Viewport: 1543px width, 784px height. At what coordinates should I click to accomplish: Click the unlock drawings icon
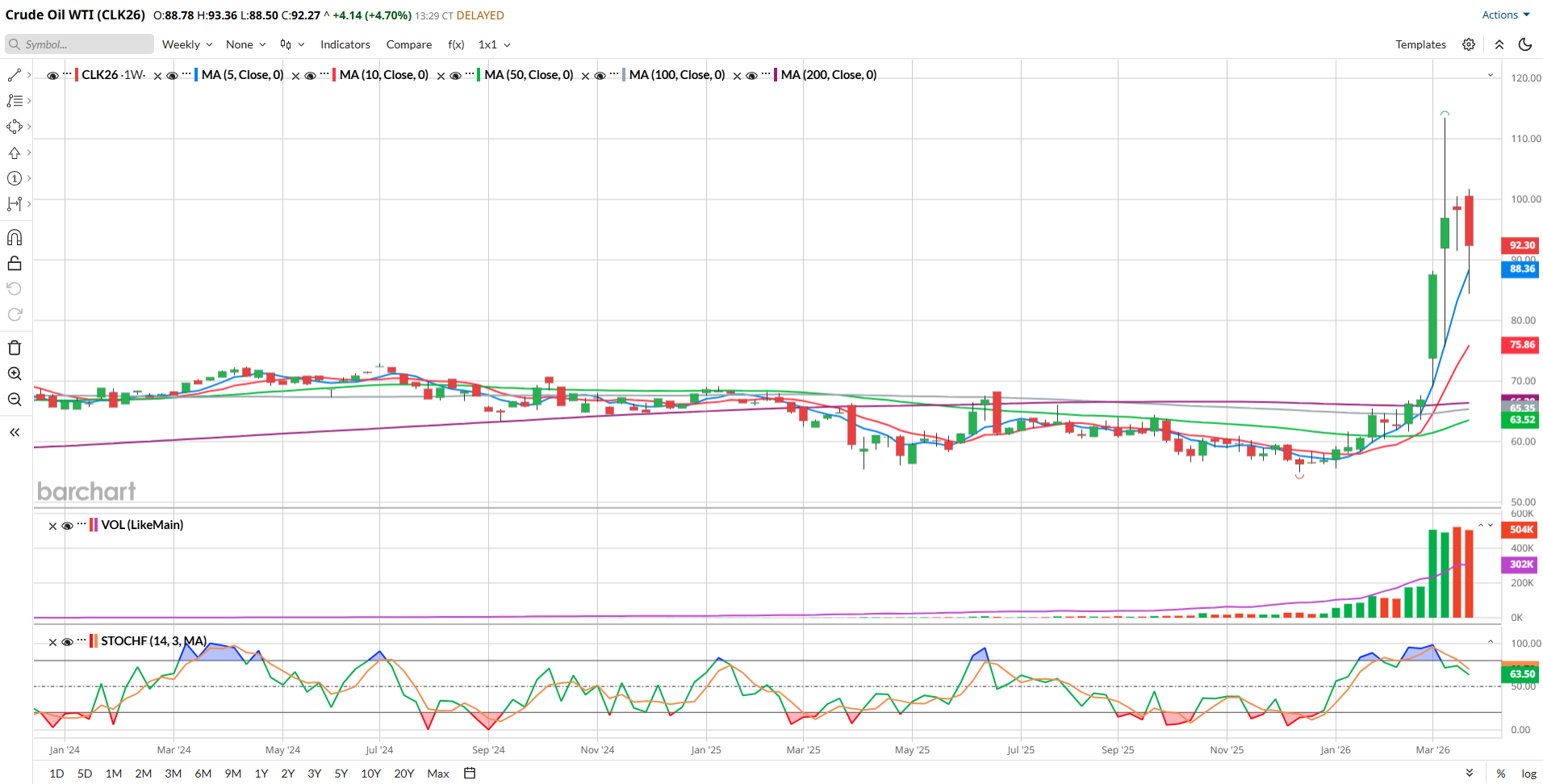point(15,263)
